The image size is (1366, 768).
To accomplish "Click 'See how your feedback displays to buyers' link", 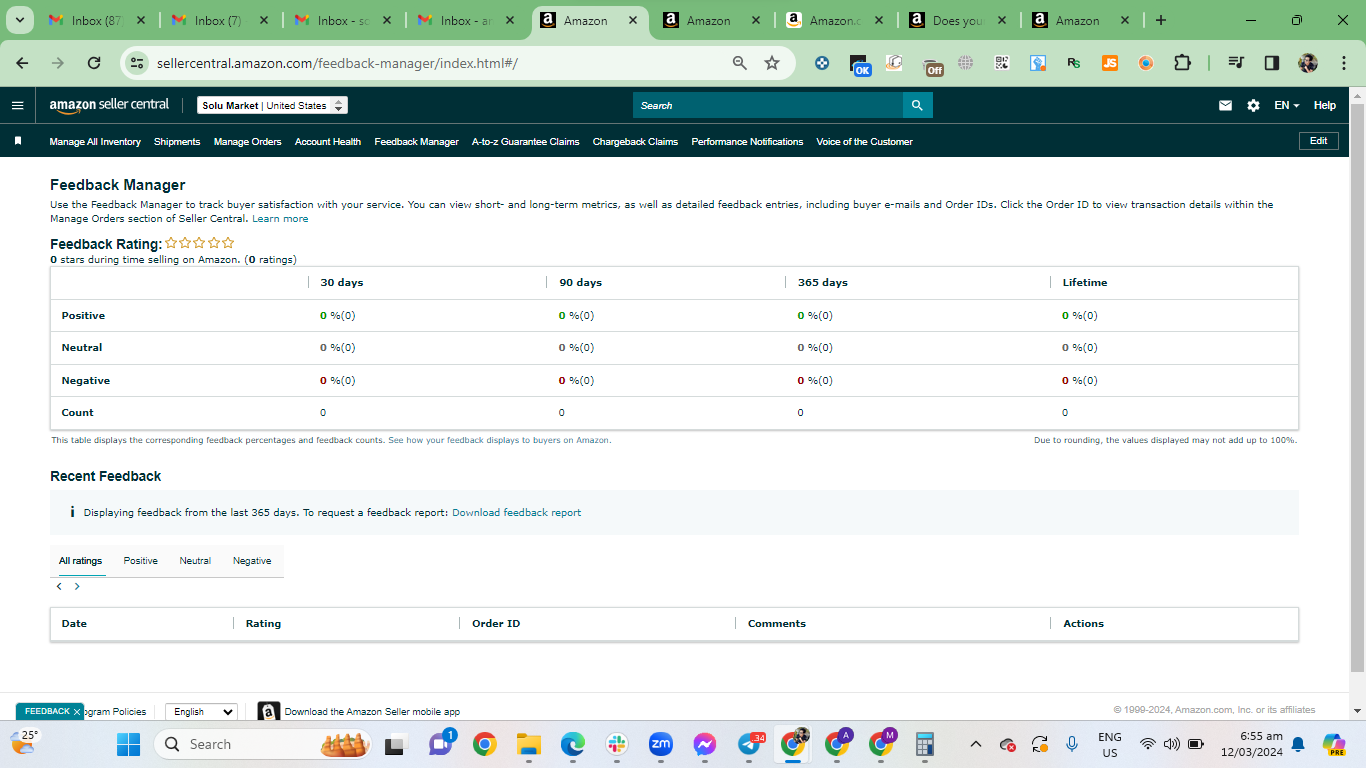I will 499,440.
